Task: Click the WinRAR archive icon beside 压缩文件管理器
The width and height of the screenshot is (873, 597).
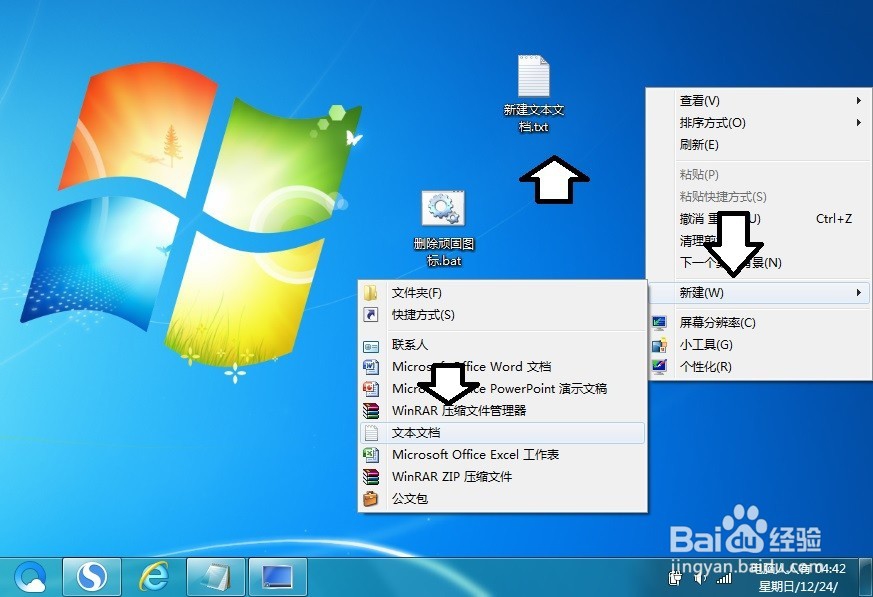Action: pos(371,411)
